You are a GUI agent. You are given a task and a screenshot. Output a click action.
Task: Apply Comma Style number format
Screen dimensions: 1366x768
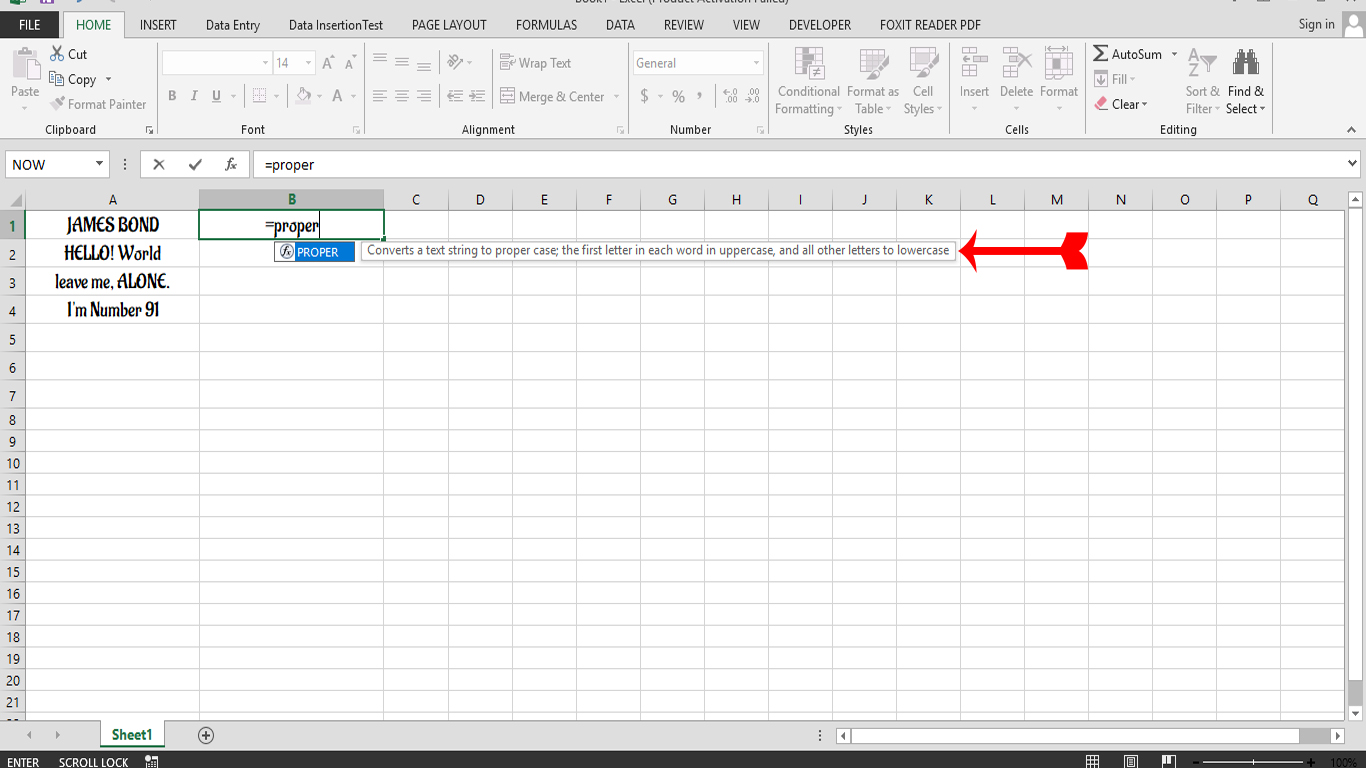coord(700,96)
